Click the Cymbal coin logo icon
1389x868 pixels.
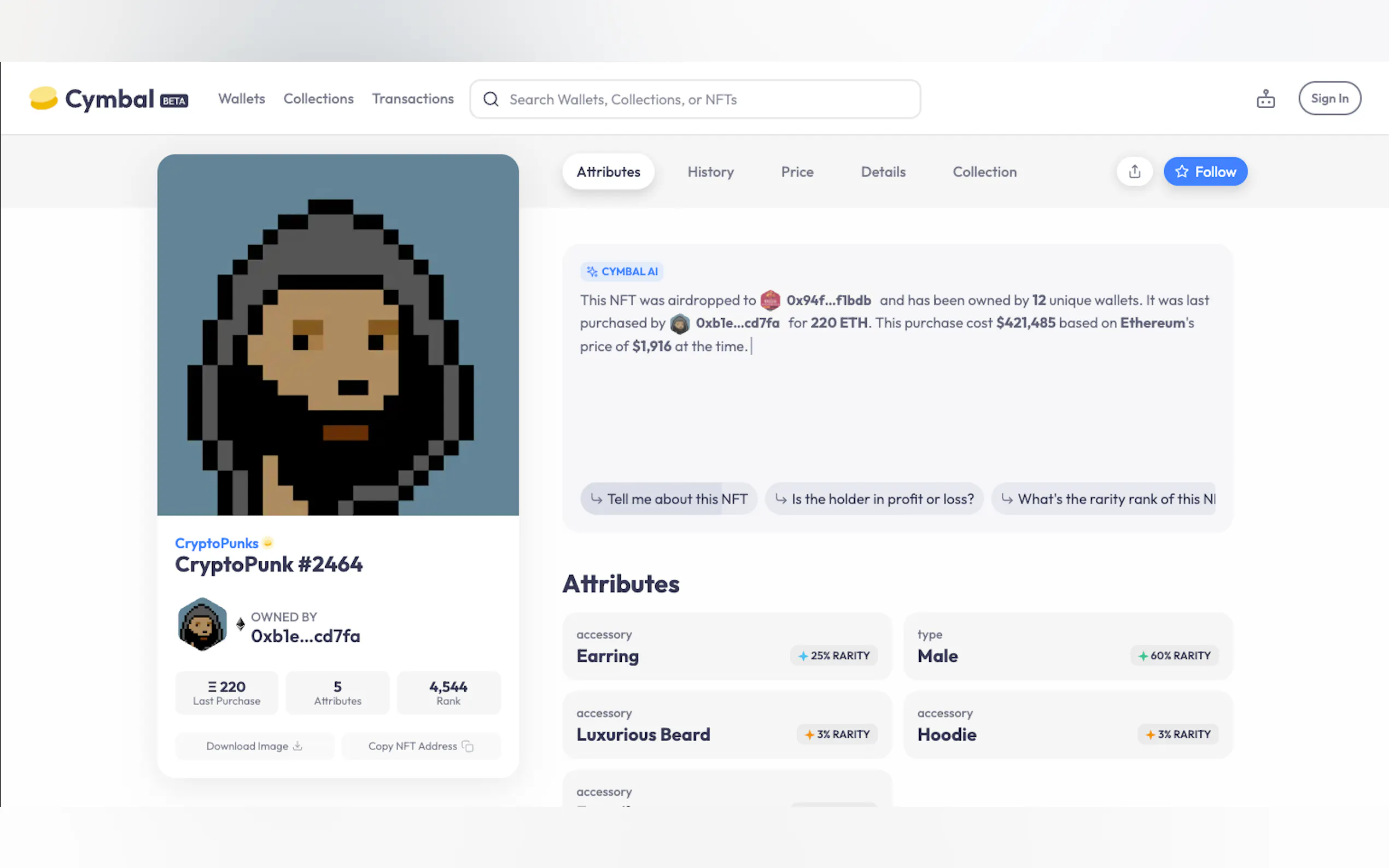(x=43, y=98)
